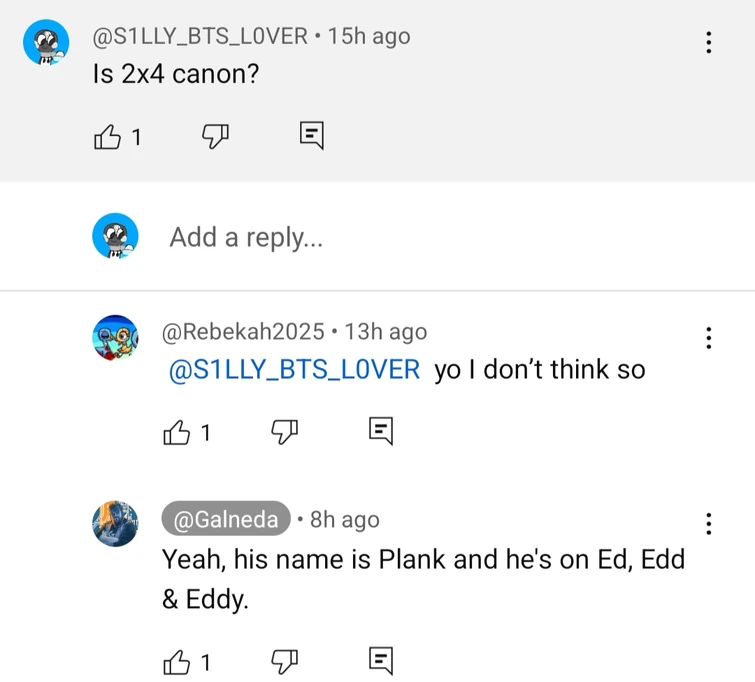Click reply icon under Rebekah2025's comment
755x682 pixels.
click(380, 431)
